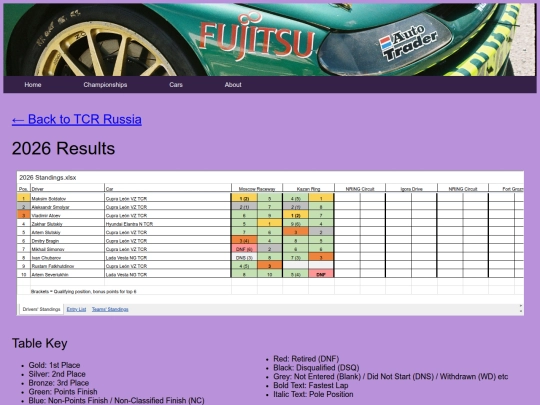Select driver cell Artem Slutskiy
540x405 pixels.
click(x=68, y=232)
